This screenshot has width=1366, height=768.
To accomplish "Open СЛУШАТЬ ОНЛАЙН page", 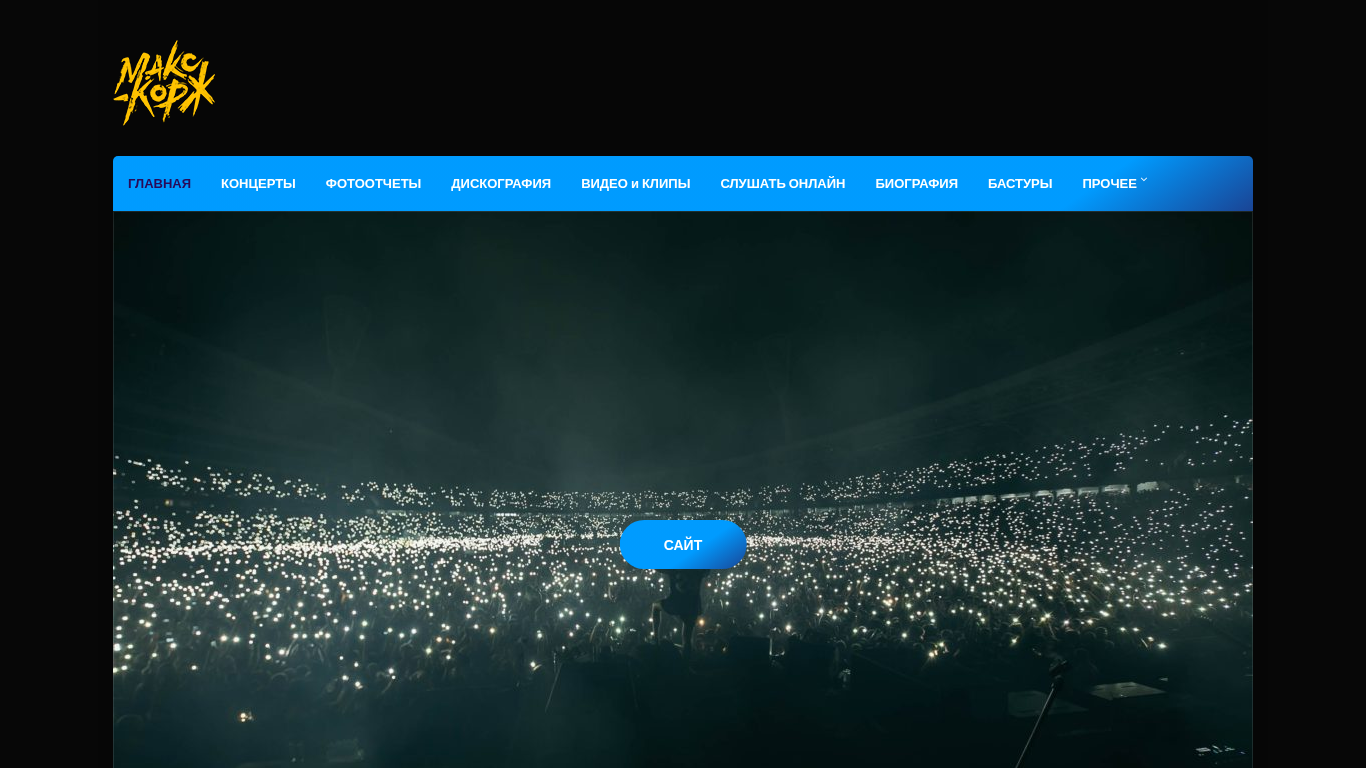I will [783, 184].
